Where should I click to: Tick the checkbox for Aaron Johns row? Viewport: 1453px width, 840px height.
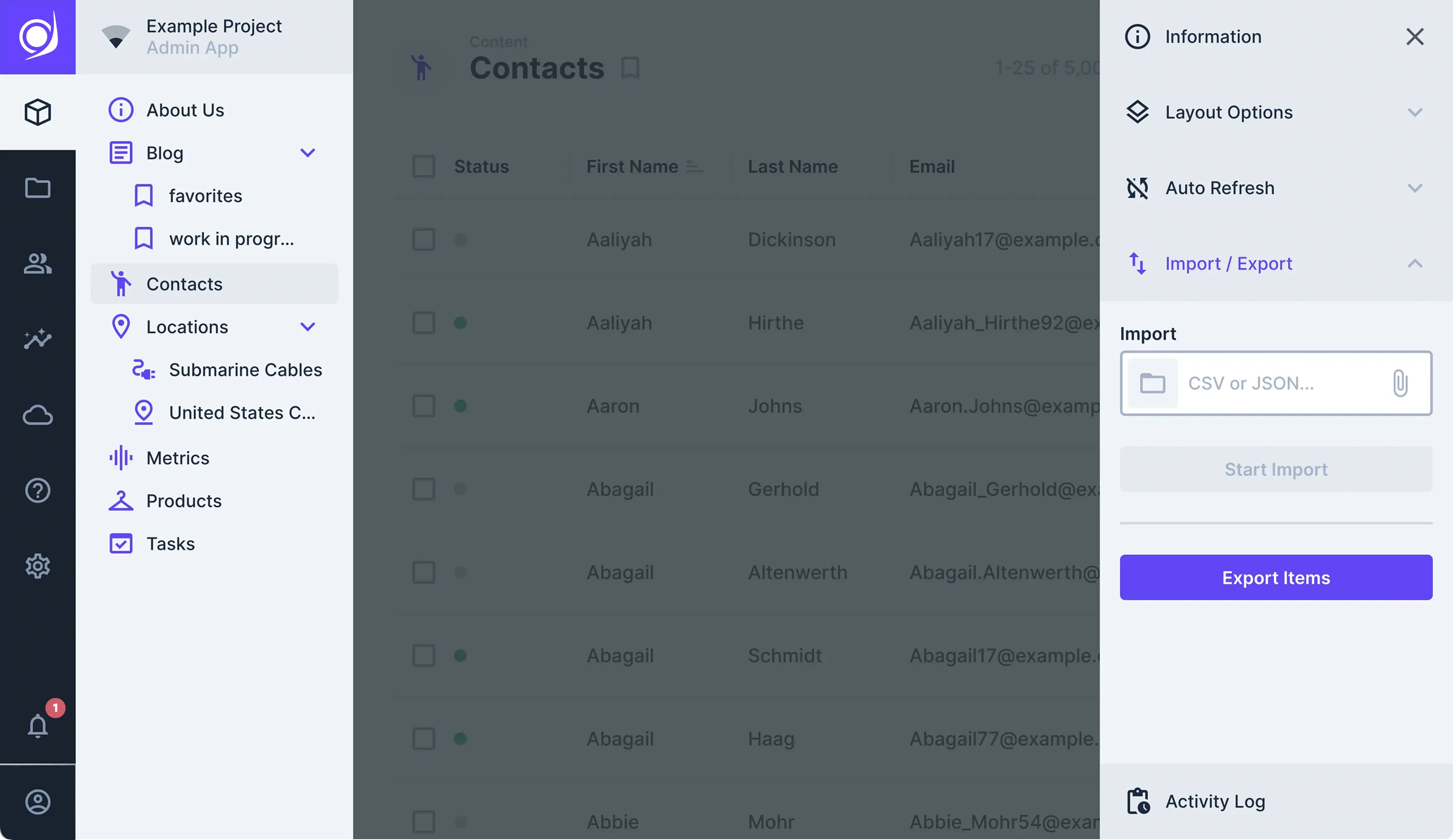[x=424, y=406]
